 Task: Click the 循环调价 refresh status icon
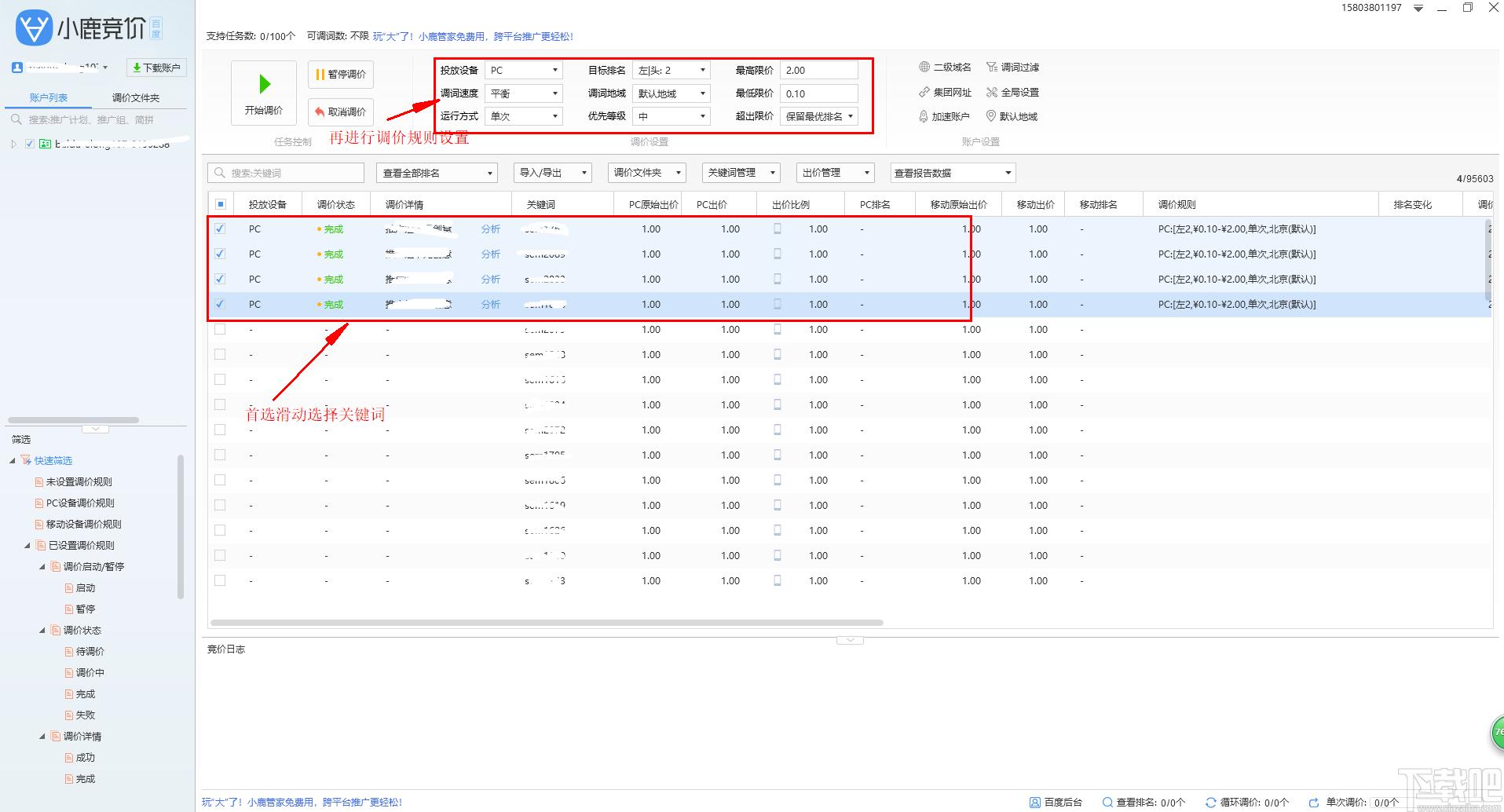click(1211, 803)
